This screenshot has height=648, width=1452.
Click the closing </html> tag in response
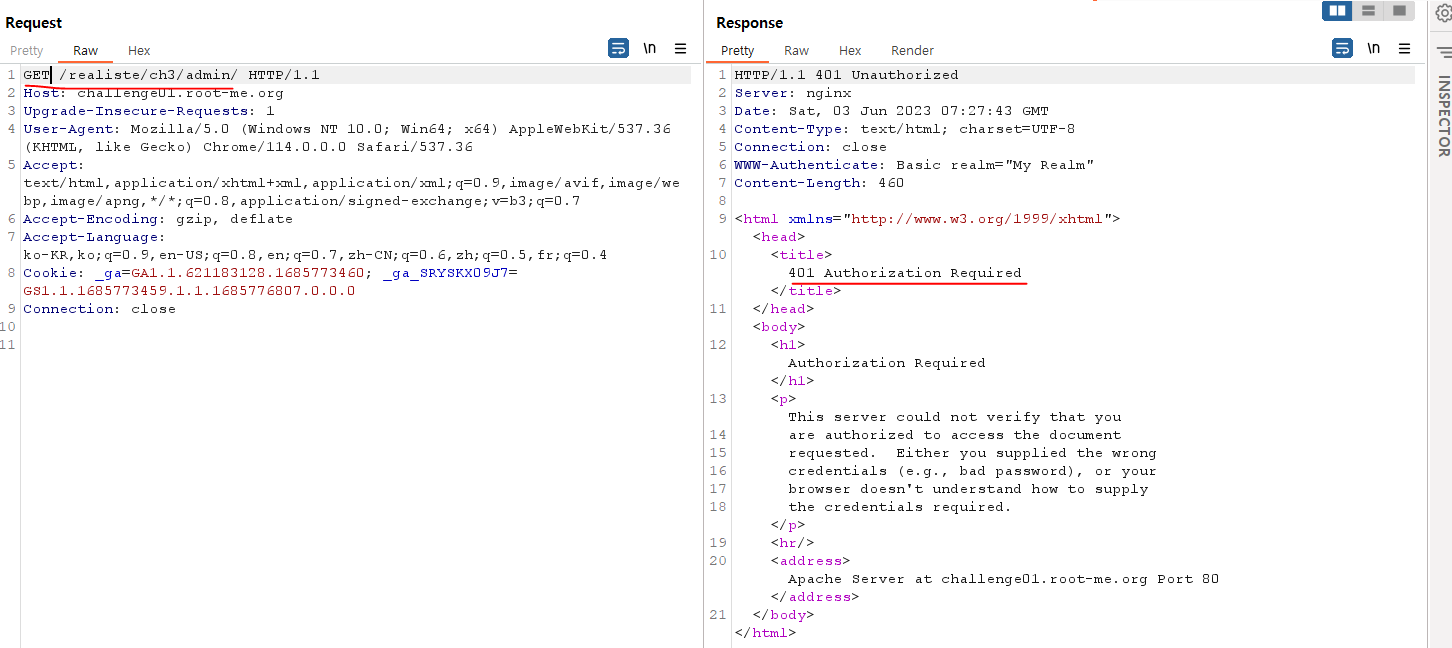pos(765,633)
